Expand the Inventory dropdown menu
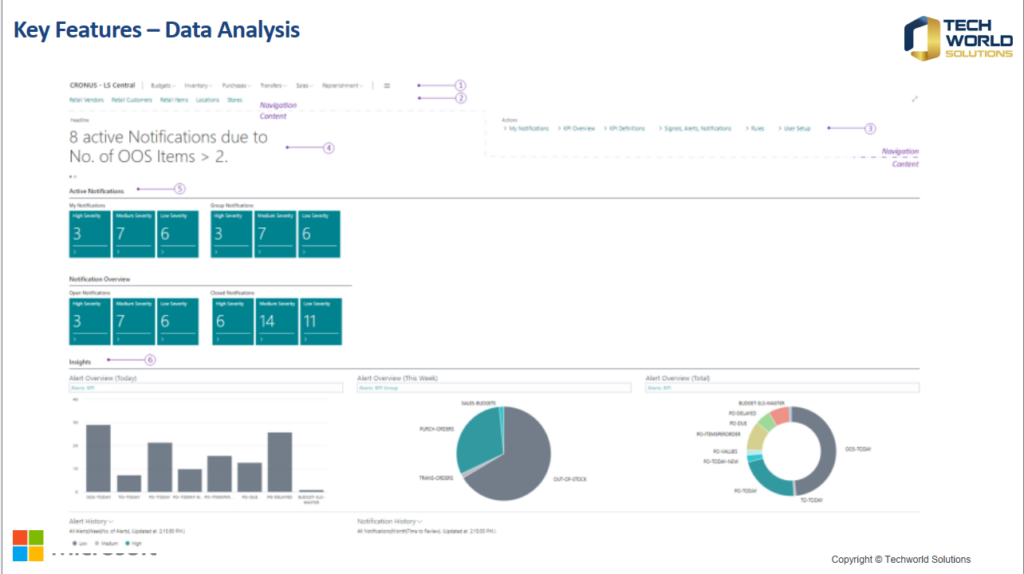The image size is (1024, 574). click(198, 86)
